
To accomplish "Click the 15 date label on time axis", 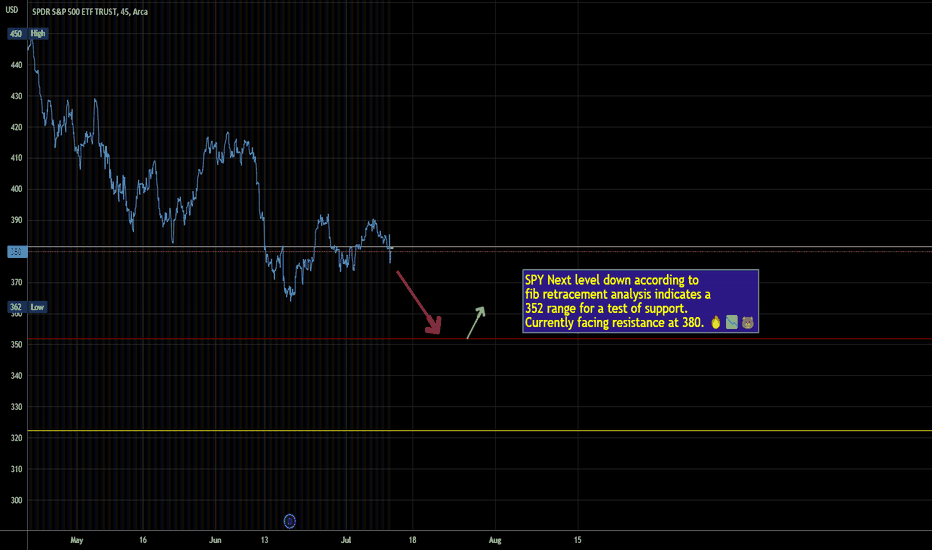I will click(578, 540).
